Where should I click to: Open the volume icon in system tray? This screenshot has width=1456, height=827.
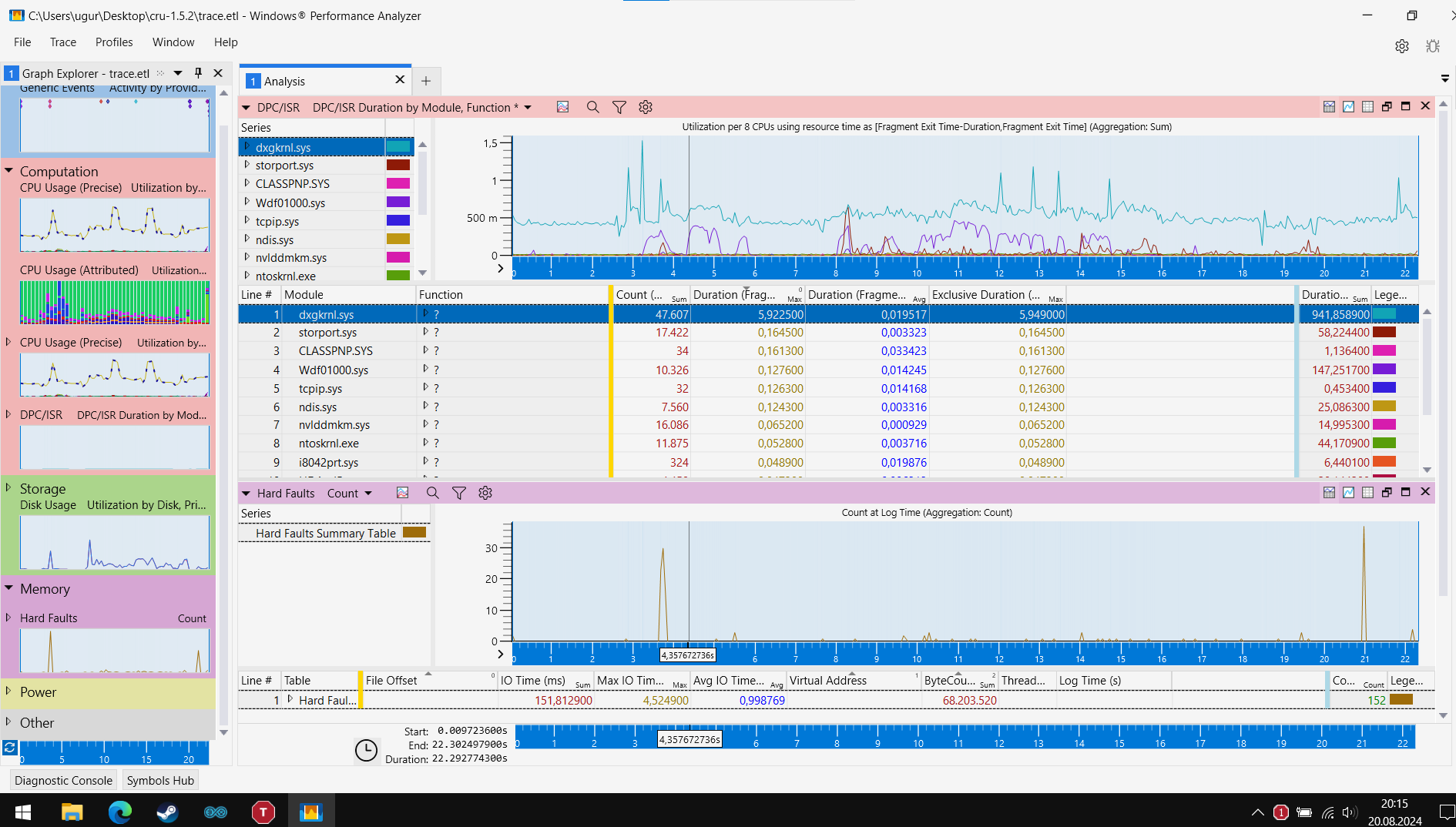1349,812
